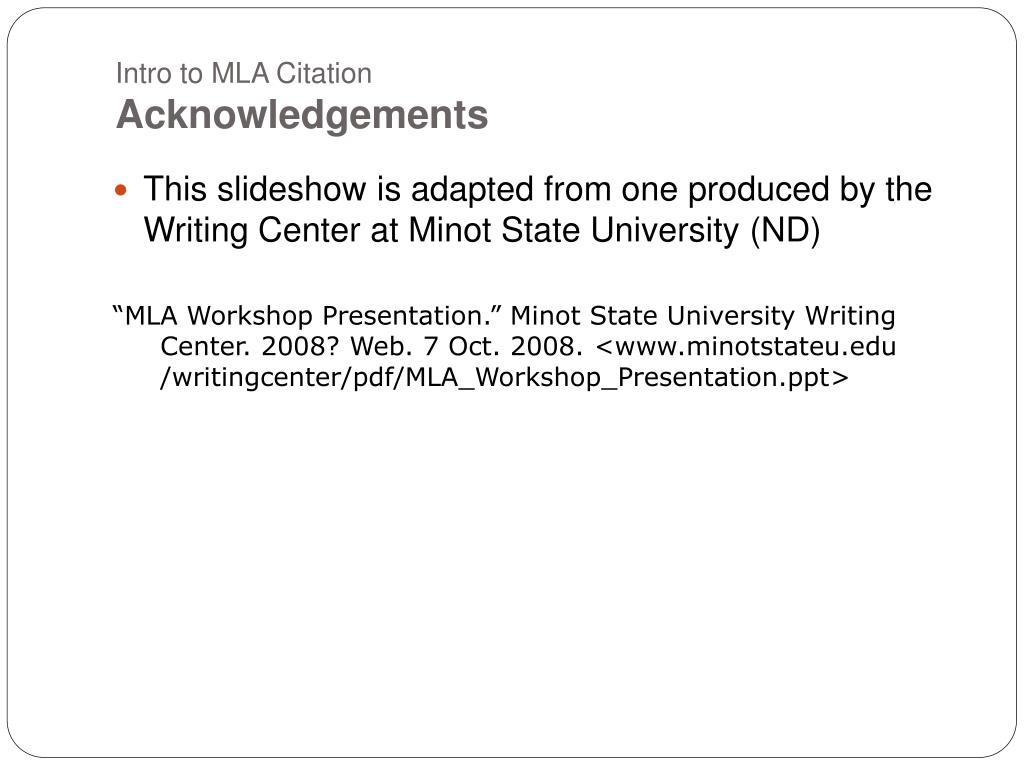Click Minot State University Writing in the citation
This screenshot has width=1024, height=768.
703,316
